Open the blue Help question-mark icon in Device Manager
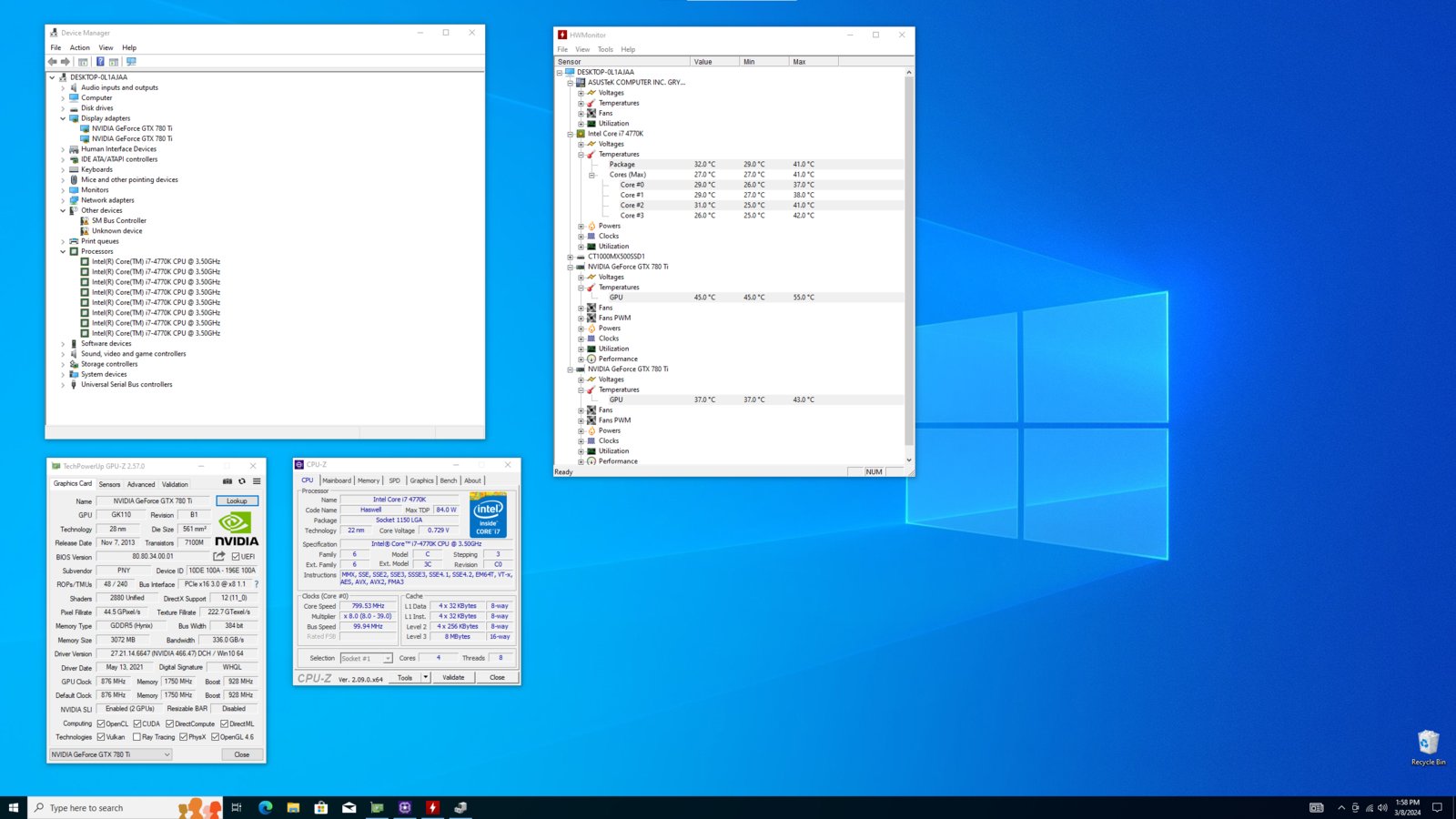This screenshot has height=819, width=1456. click(100, 62)
